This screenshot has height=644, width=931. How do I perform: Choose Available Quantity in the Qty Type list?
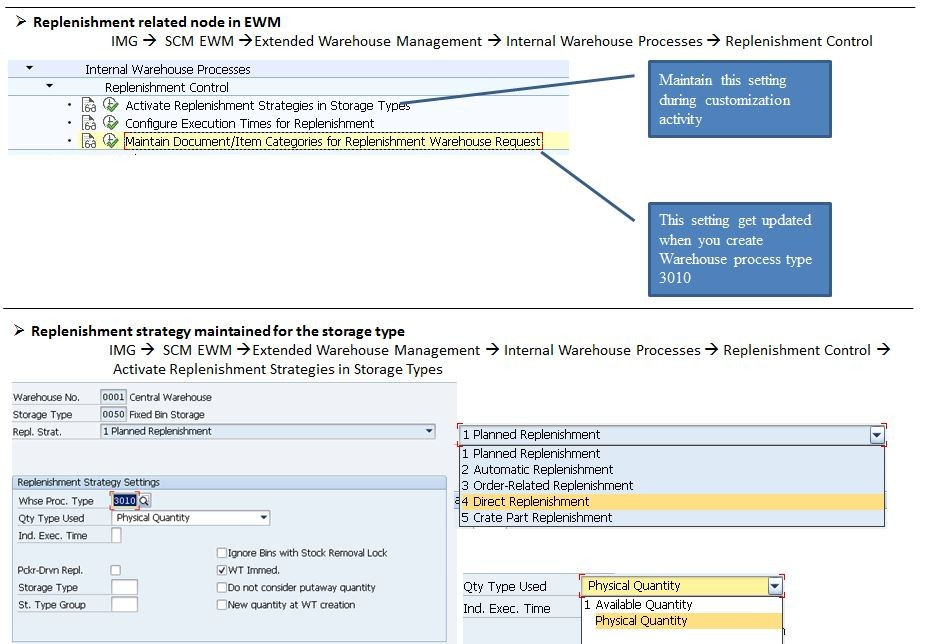637,604
